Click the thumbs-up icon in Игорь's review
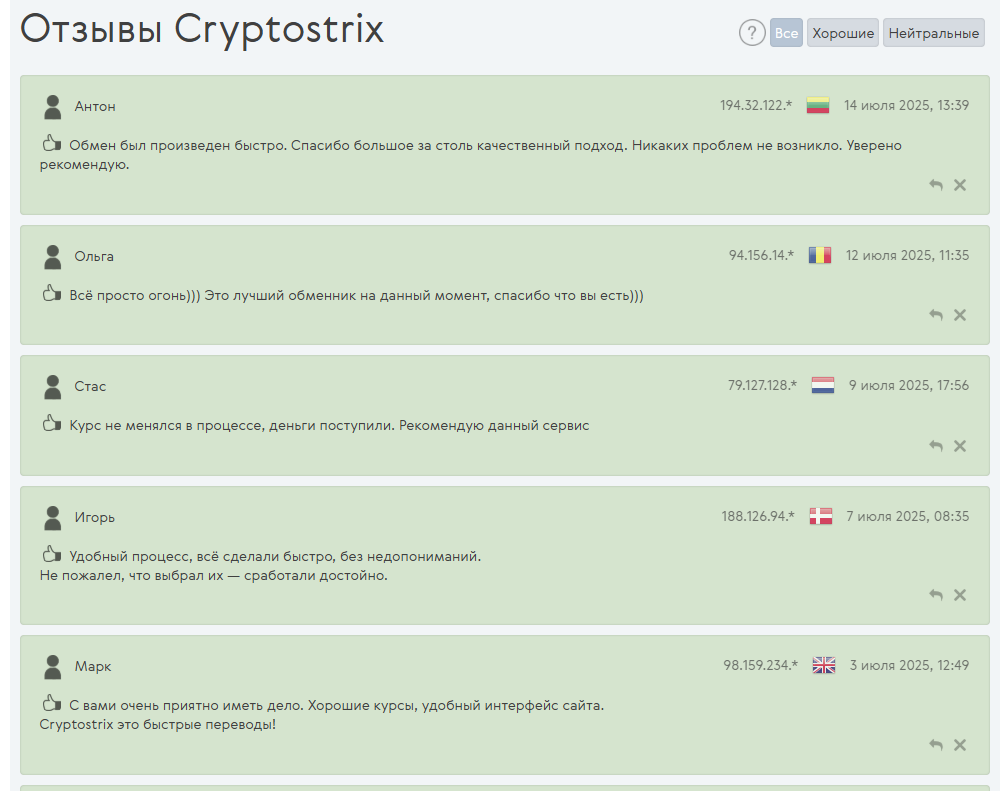The height and width of the screenshot is (791, 1008). pos(51,554)
